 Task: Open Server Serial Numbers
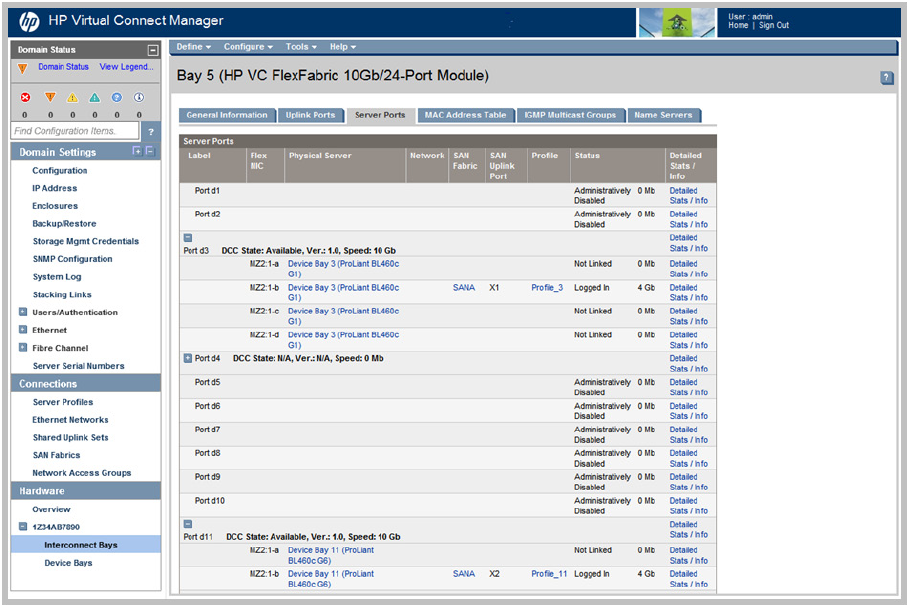[78, 366]
